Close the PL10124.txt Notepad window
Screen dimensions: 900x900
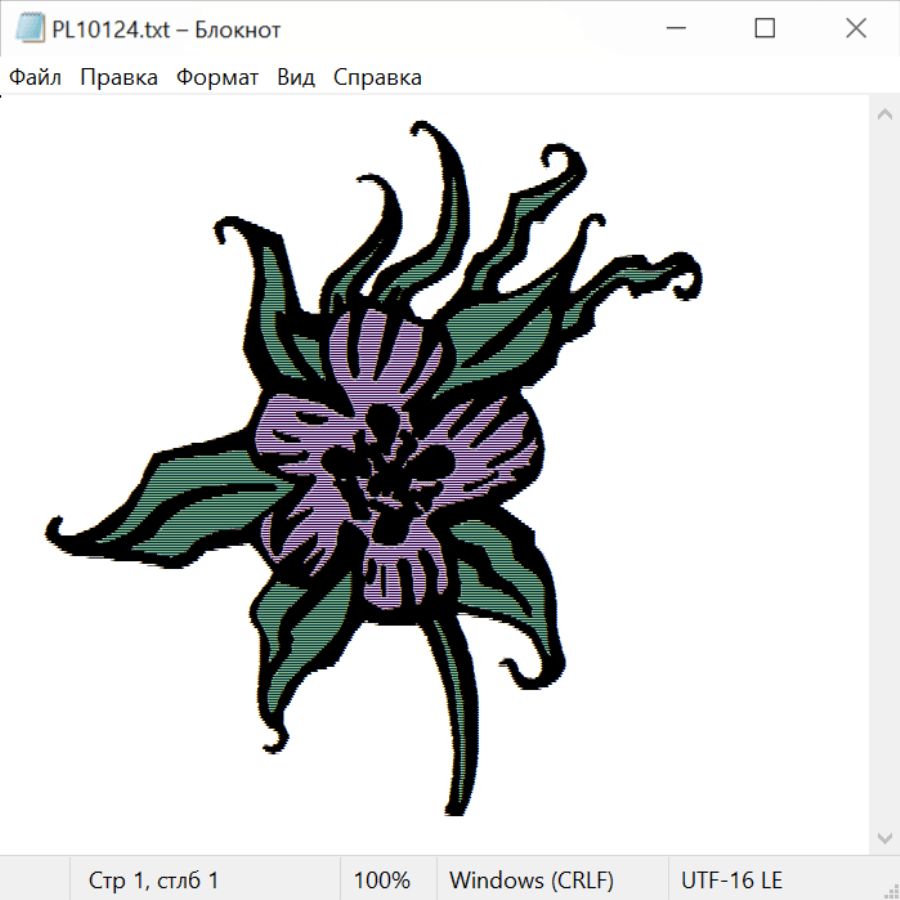pos(855,29)
